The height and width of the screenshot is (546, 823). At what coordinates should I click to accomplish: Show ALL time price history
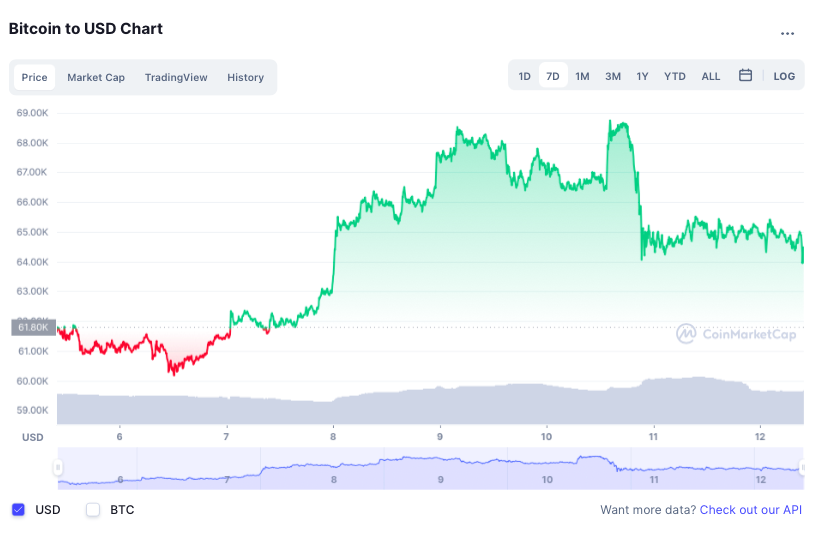point(710,76)
